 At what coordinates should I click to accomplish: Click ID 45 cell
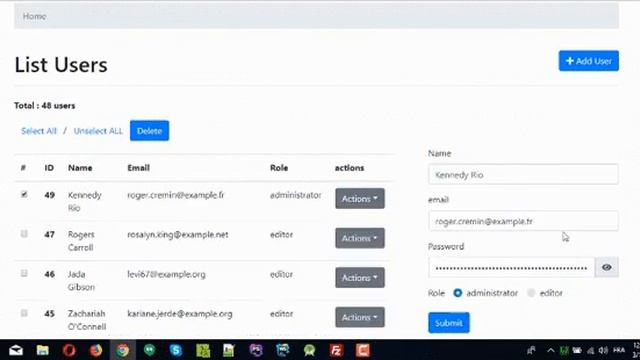click(49, 314)
